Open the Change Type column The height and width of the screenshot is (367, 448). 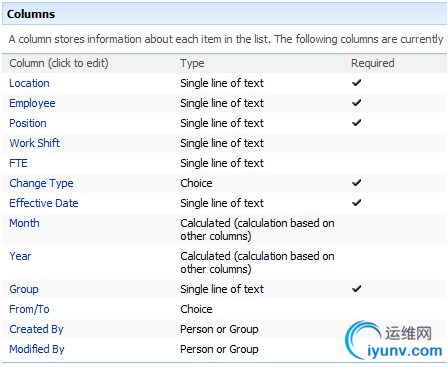click(41, 183)
